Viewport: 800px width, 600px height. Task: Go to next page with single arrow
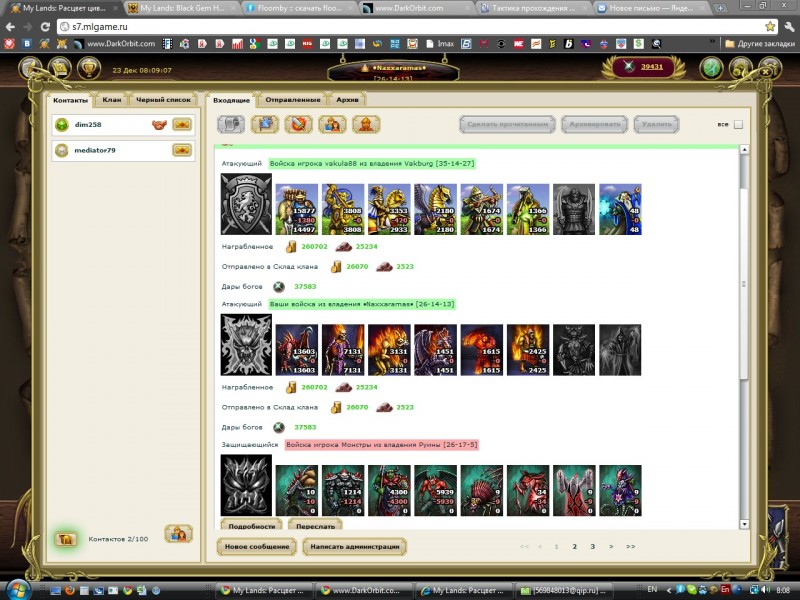(x=611, y=546)
